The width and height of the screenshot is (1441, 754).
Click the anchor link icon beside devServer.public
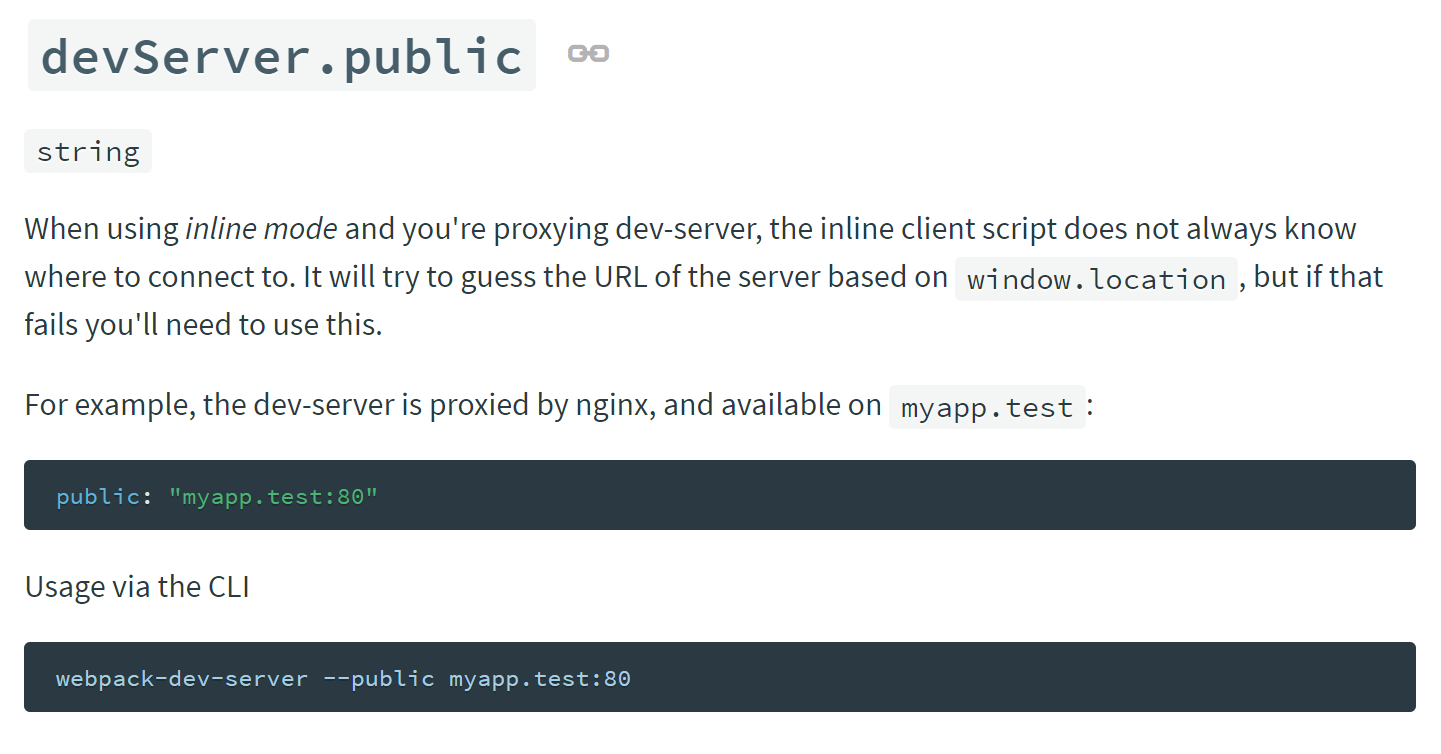588,54
